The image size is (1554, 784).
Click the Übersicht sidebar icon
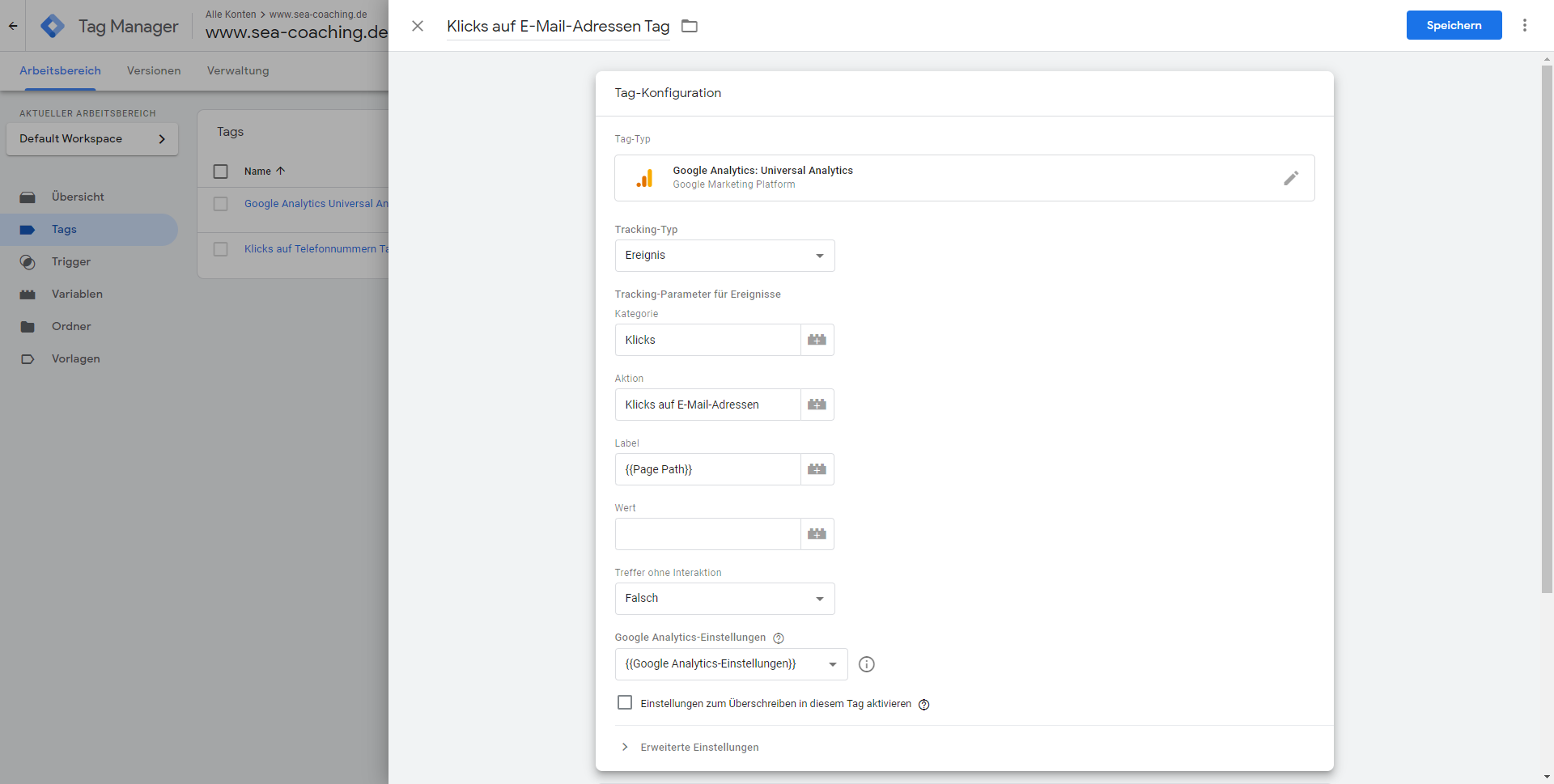[28, 197]
